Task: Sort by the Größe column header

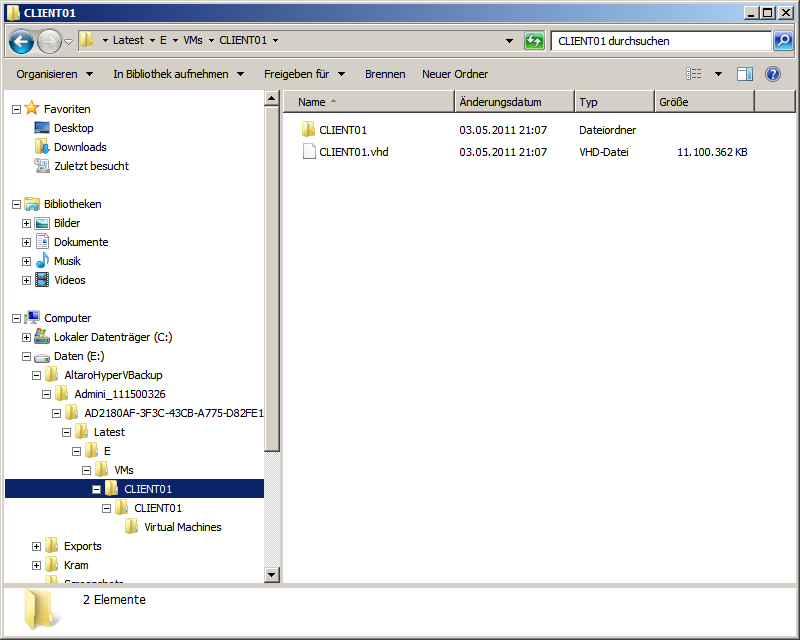Action: pos(704,102)
